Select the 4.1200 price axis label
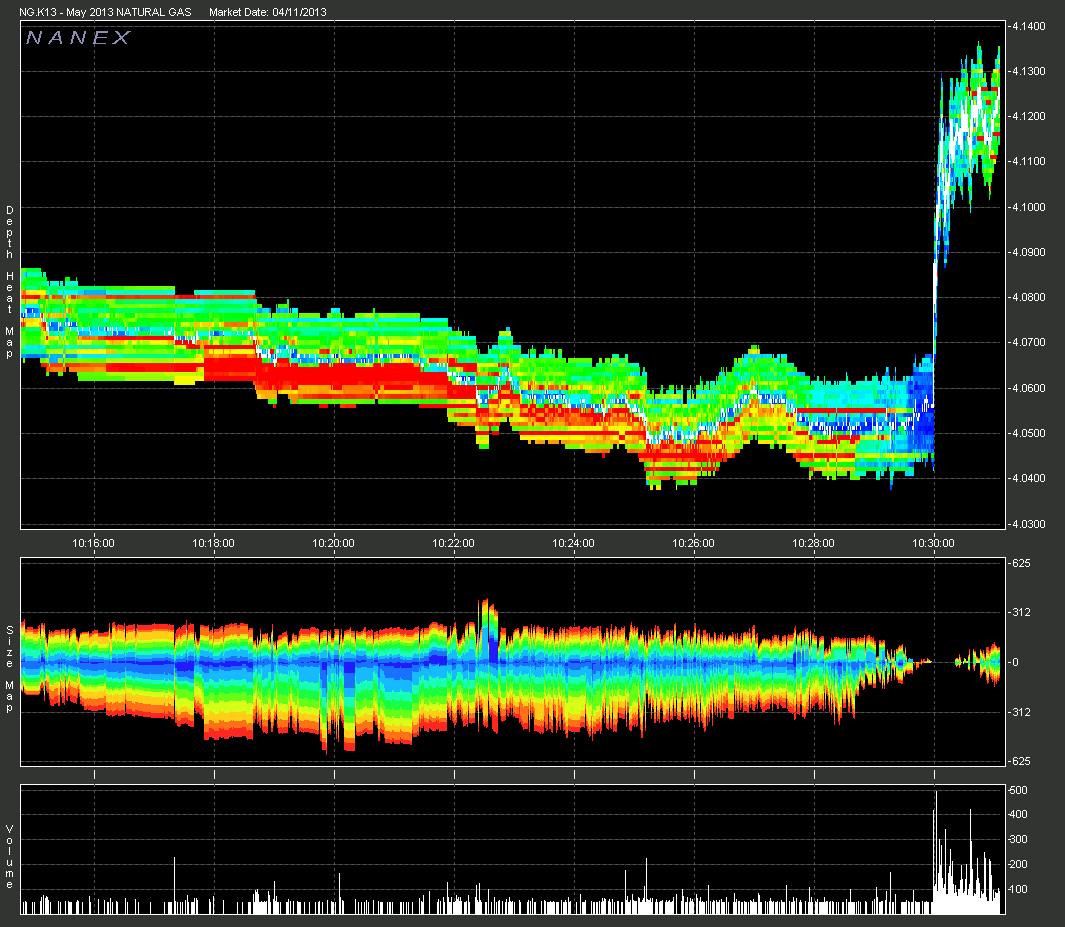The height and width of the screenshot is (927, 1065). coord(1028,116)
